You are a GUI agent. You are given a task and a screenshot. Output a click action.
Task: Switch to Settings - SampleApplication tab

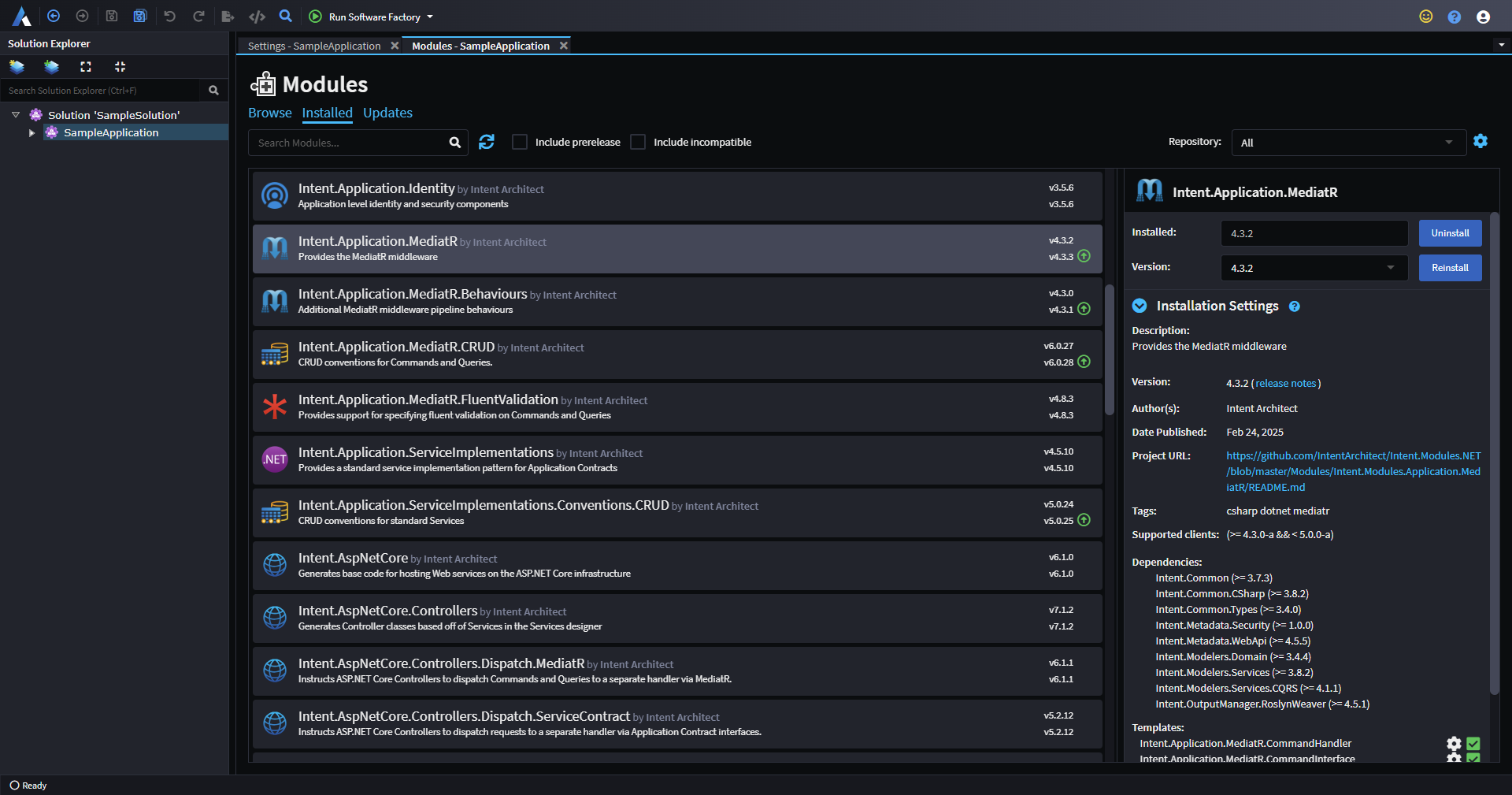[x=313, y=46]
